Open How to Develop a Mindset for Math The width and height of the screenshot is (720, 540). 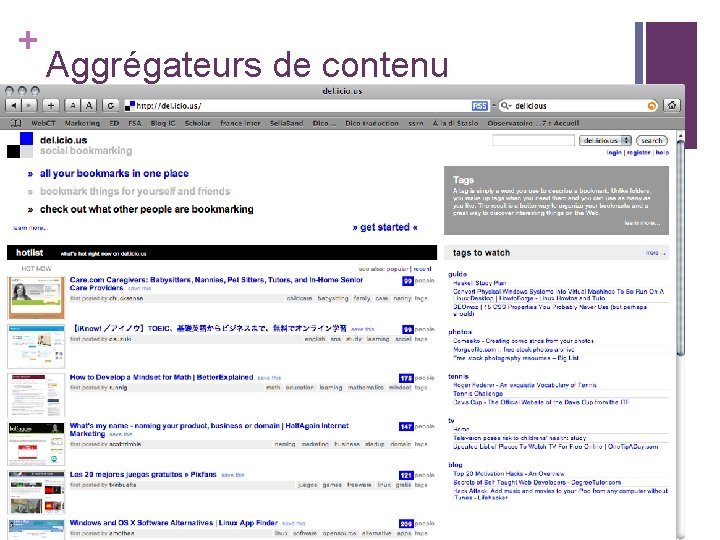click(162, 377)
